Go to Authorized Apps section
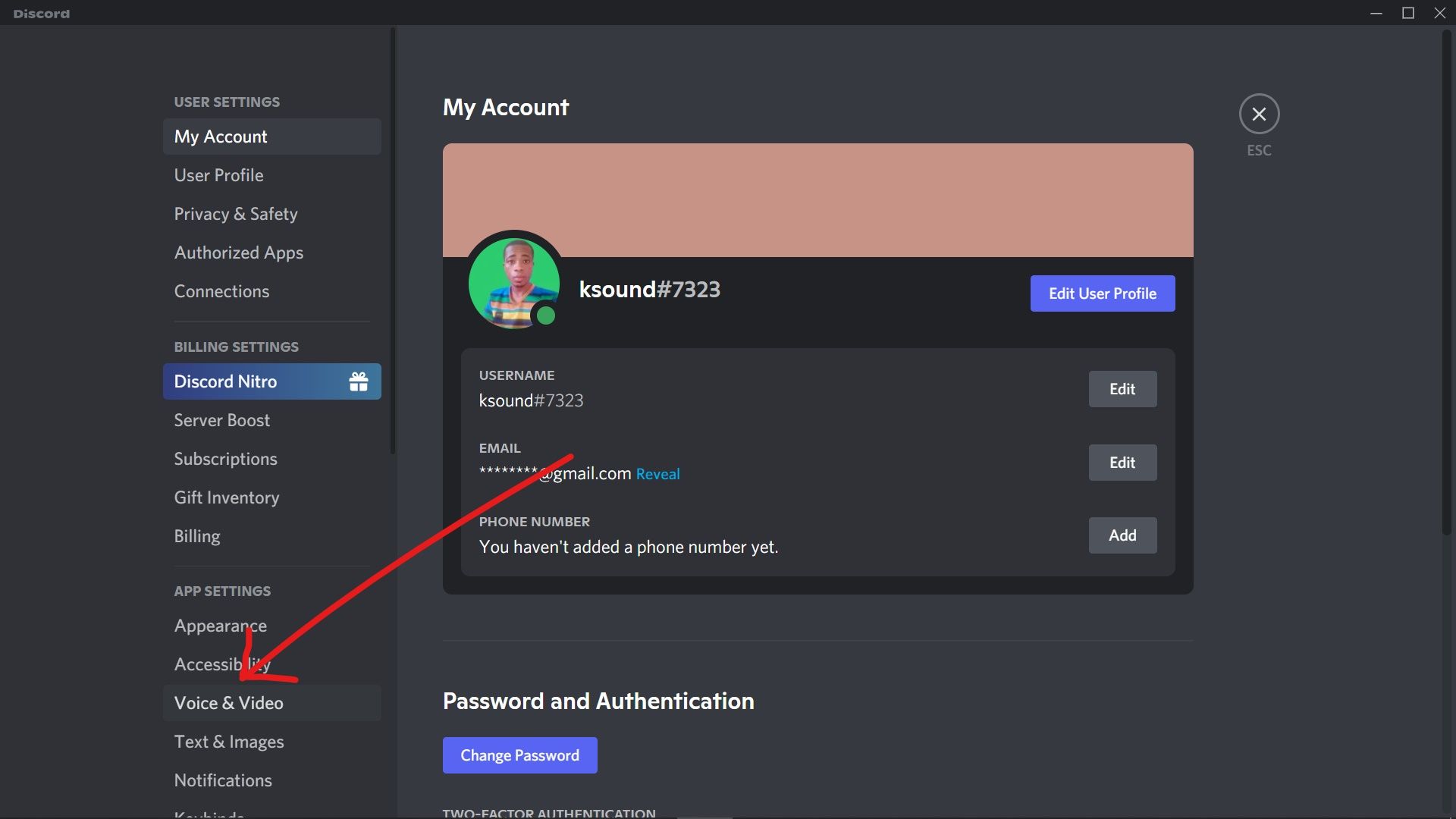The image size is (1456, 819). [238, 253]
